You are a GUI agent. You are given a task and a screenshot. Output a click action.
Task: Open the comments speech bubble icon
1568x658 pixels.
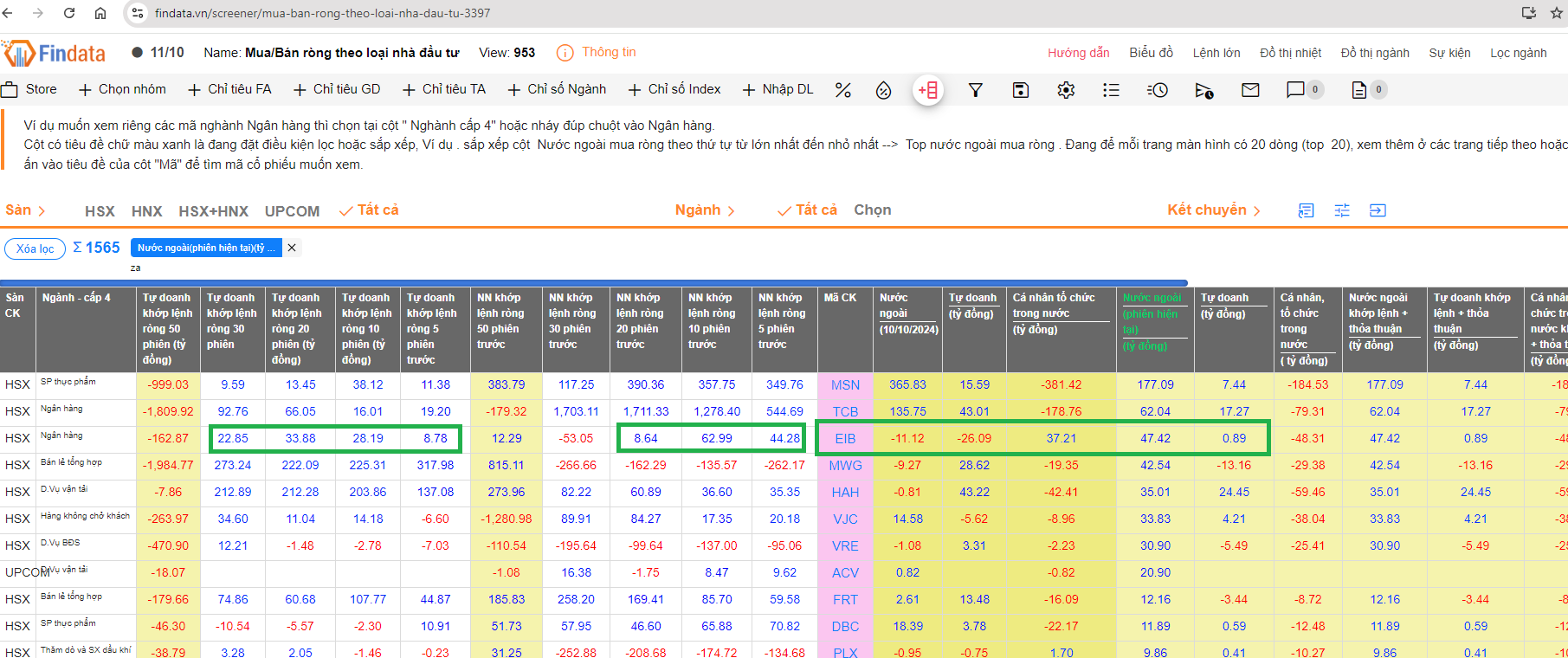pos(1295,90)
